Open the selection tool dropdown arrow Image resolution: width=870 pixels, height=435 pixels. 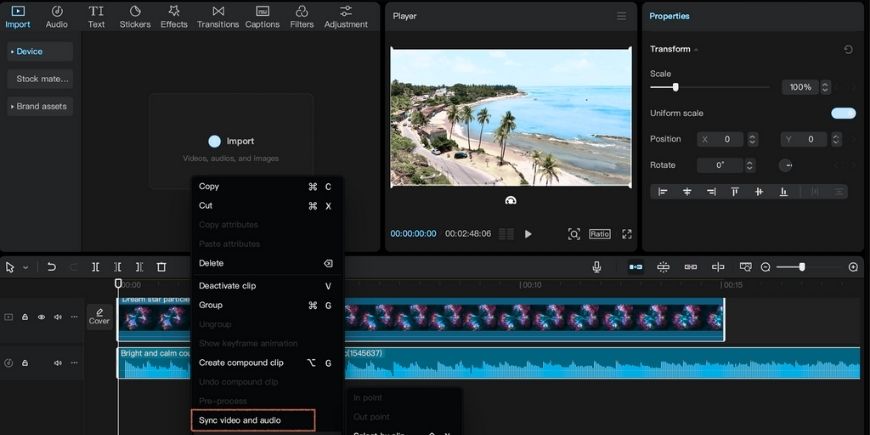pyautogui.click(x=25, y=268)
